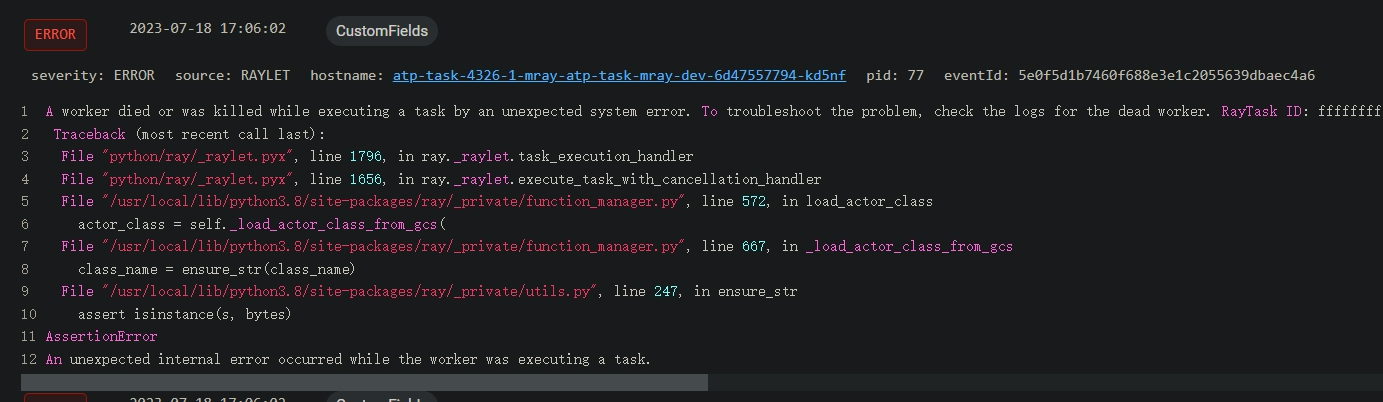Select the eventId value 5e0f5d1b7460f688e3e1c2055639dbaec4a6
1383x402 pixels.
point(1167,75)
